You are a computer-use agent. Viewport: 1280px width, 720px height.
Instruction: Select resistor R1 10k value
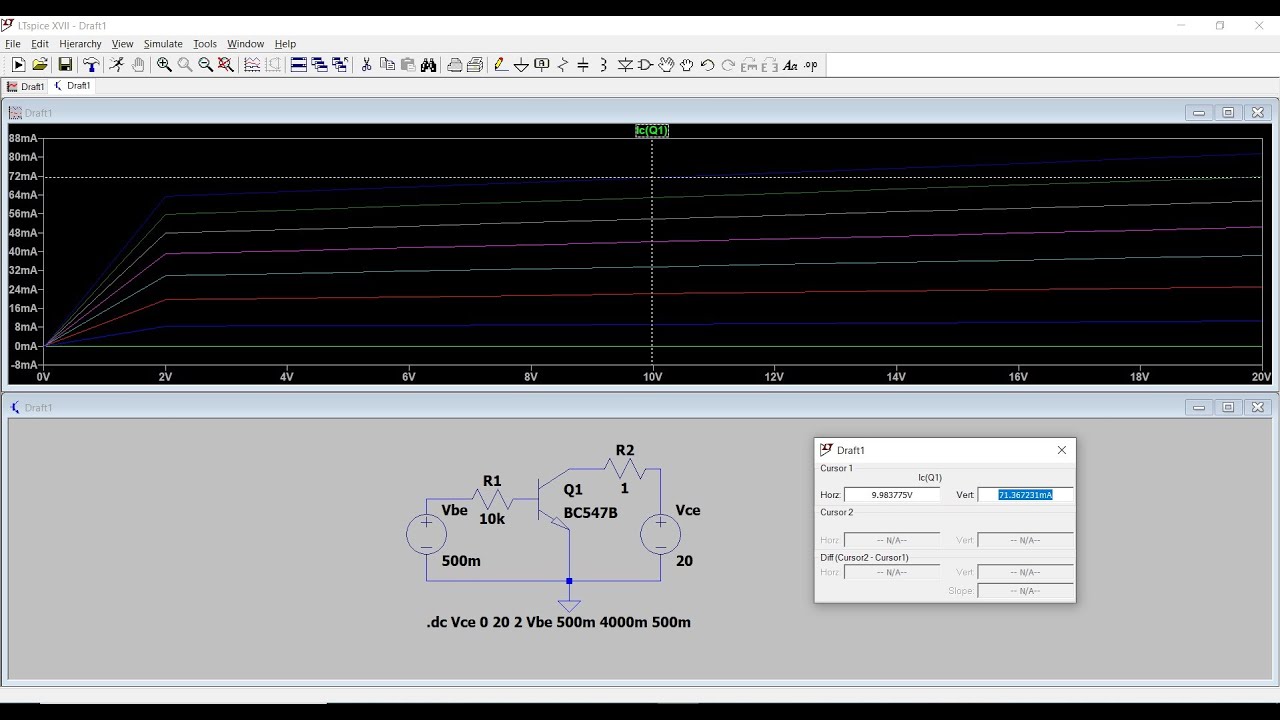[492, 519]
